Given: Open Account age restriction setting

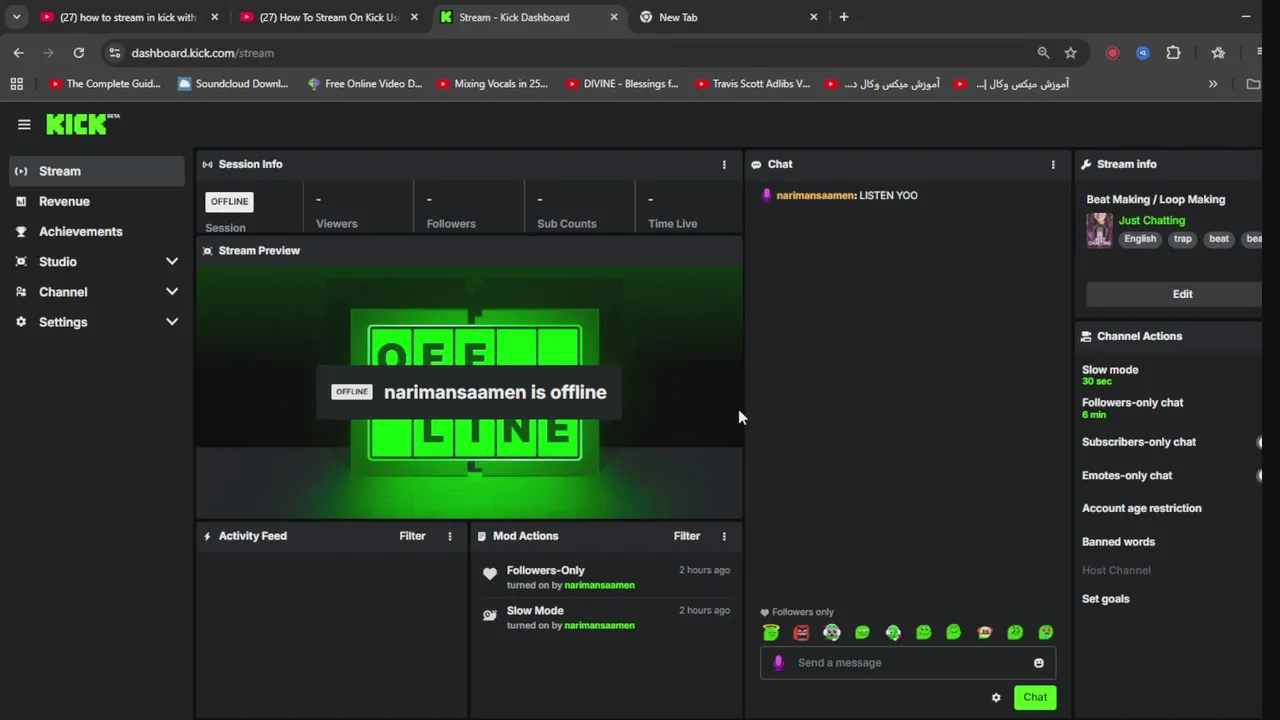Looking at the screenshot, I should 1142,508.
